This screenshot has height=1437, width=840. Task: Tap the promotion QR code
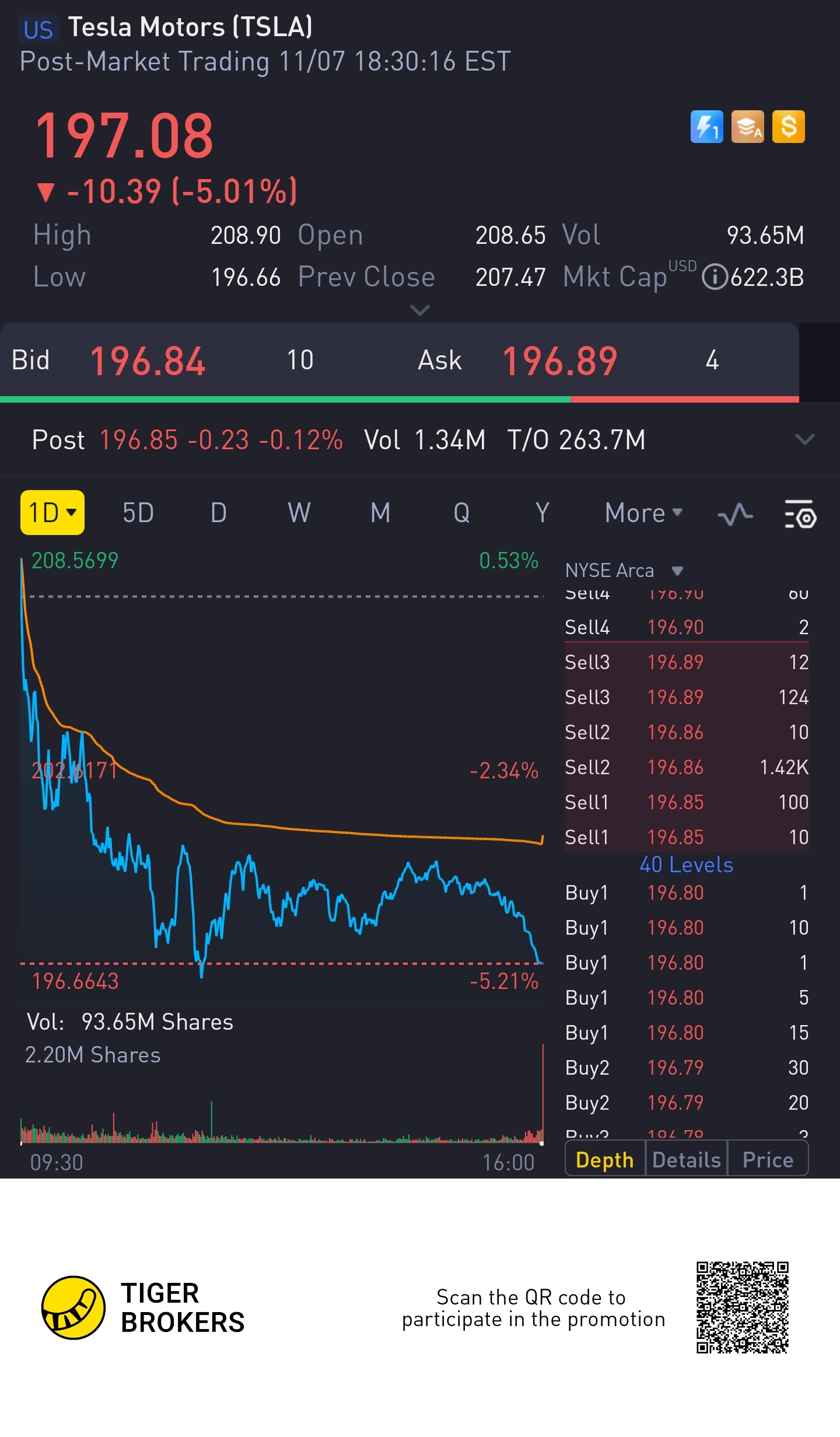click(742, 1307)
